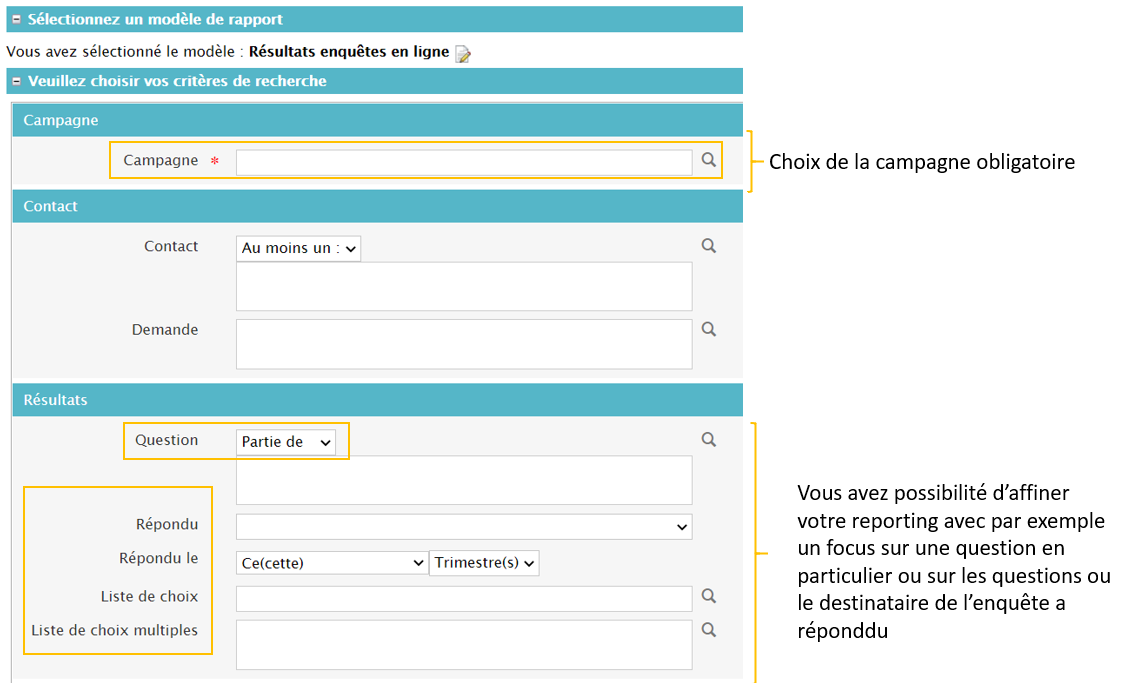Click in the mandatory Campagne text field
Screen dimensions: 1124x683
pyautogui.click(x=464, y=162)
